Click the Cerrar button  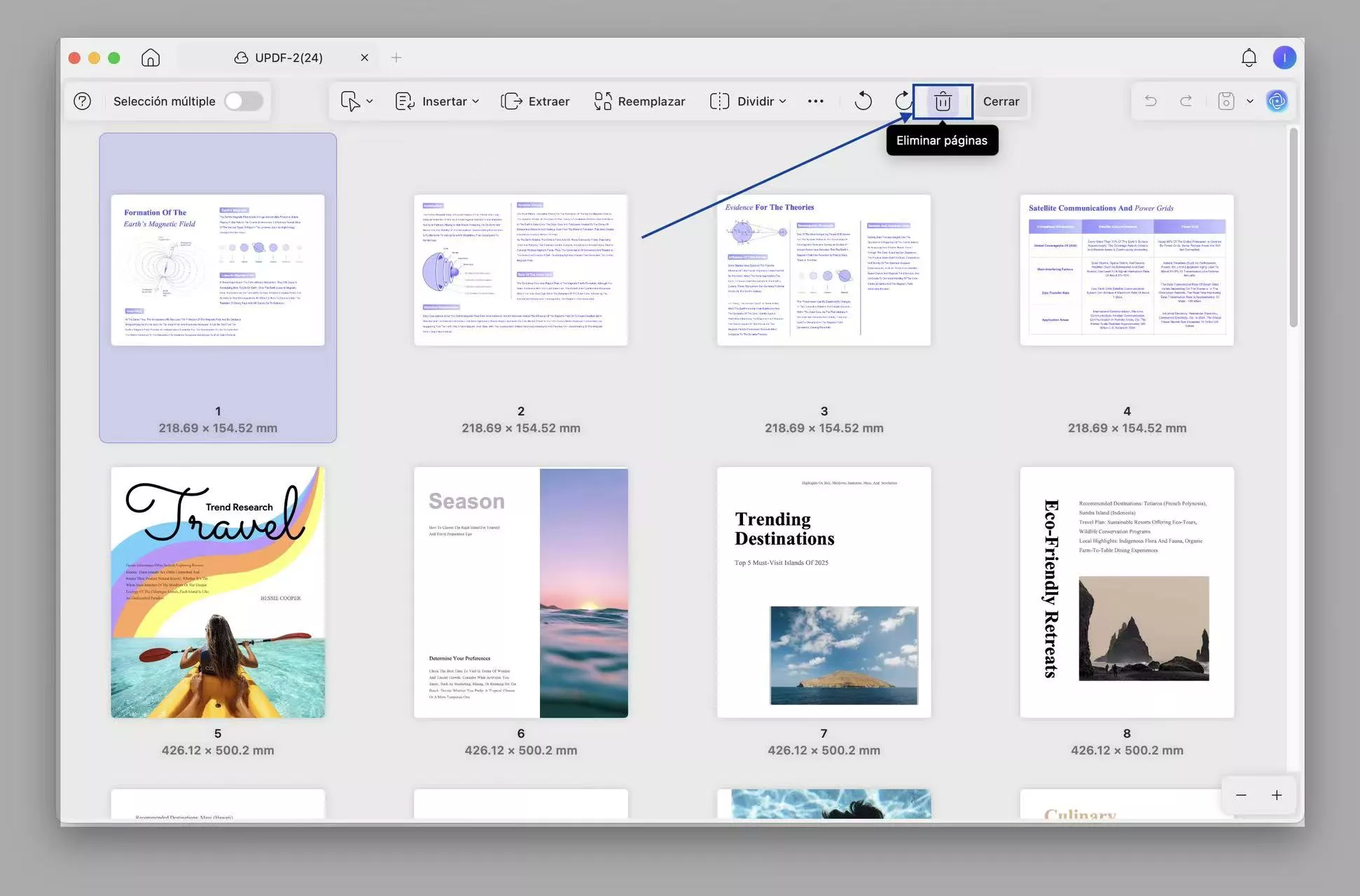(1001, 101)
